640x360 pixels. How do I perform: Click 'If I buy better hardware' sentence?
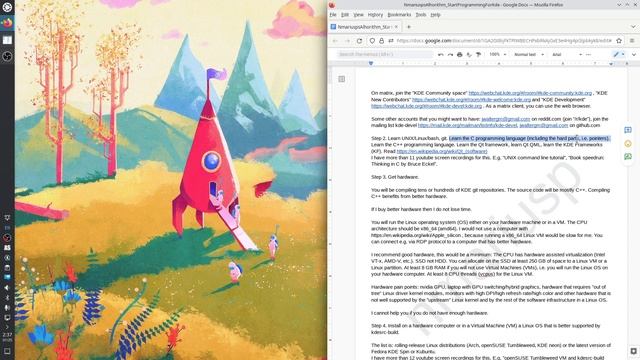click(421, 209)
